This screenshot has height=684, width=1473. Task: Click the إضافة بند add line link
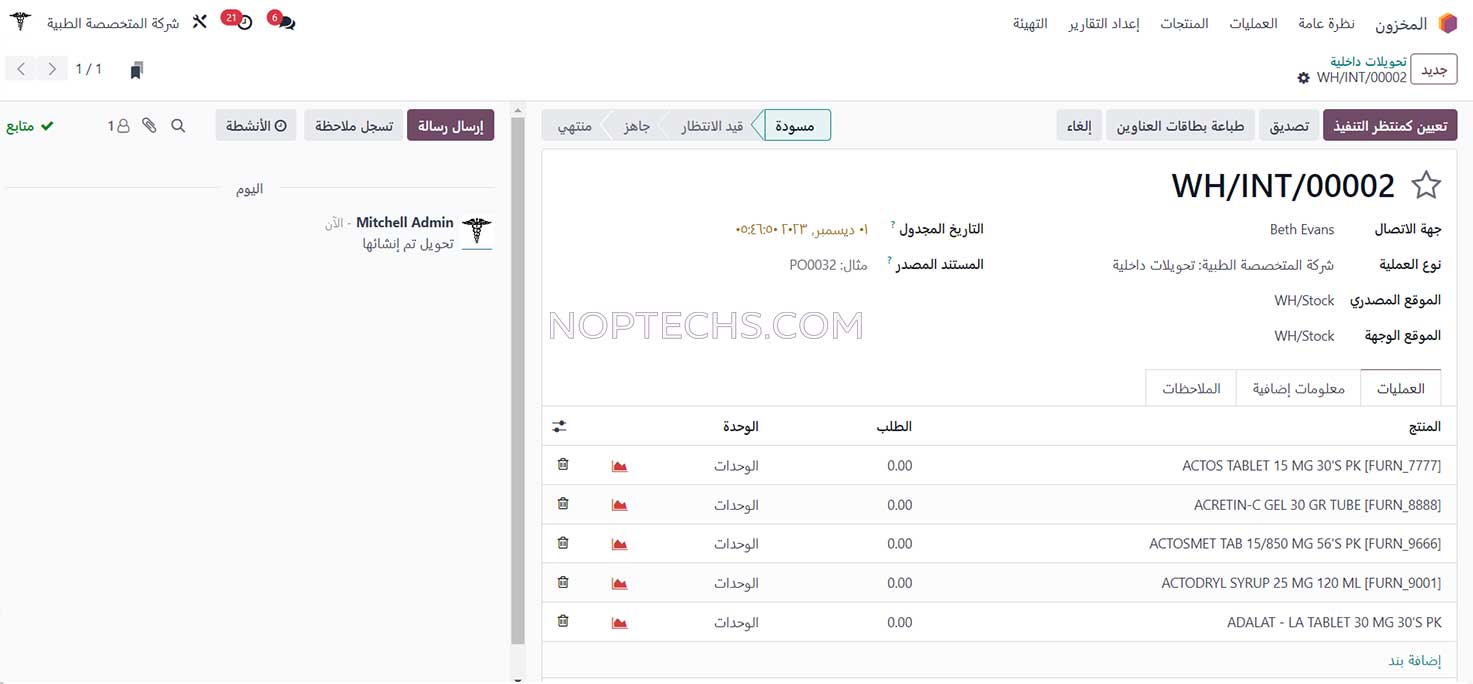point(1414,660)
